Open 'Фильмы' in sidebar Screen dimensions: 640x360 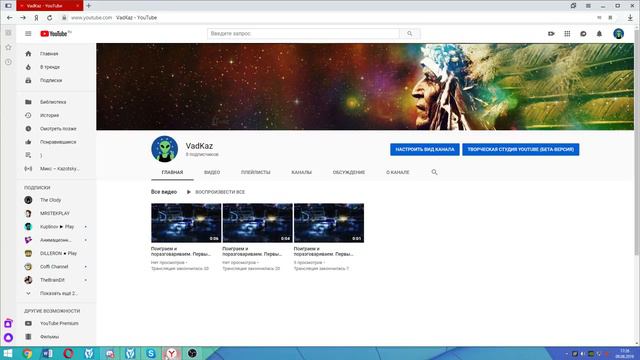coord(56,337)
